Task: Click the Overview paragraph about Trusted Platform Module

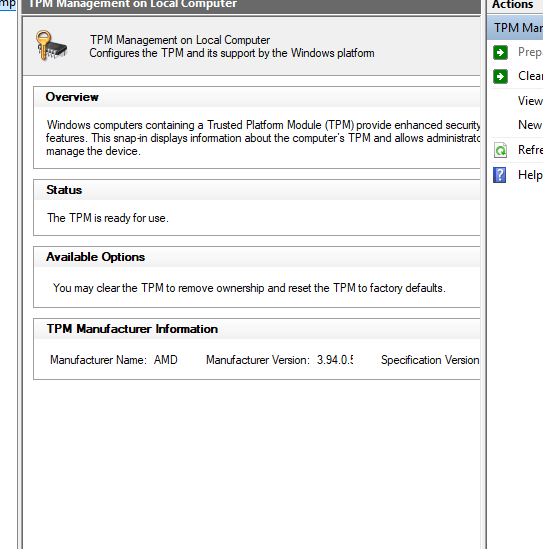Action: pos(263,138)
